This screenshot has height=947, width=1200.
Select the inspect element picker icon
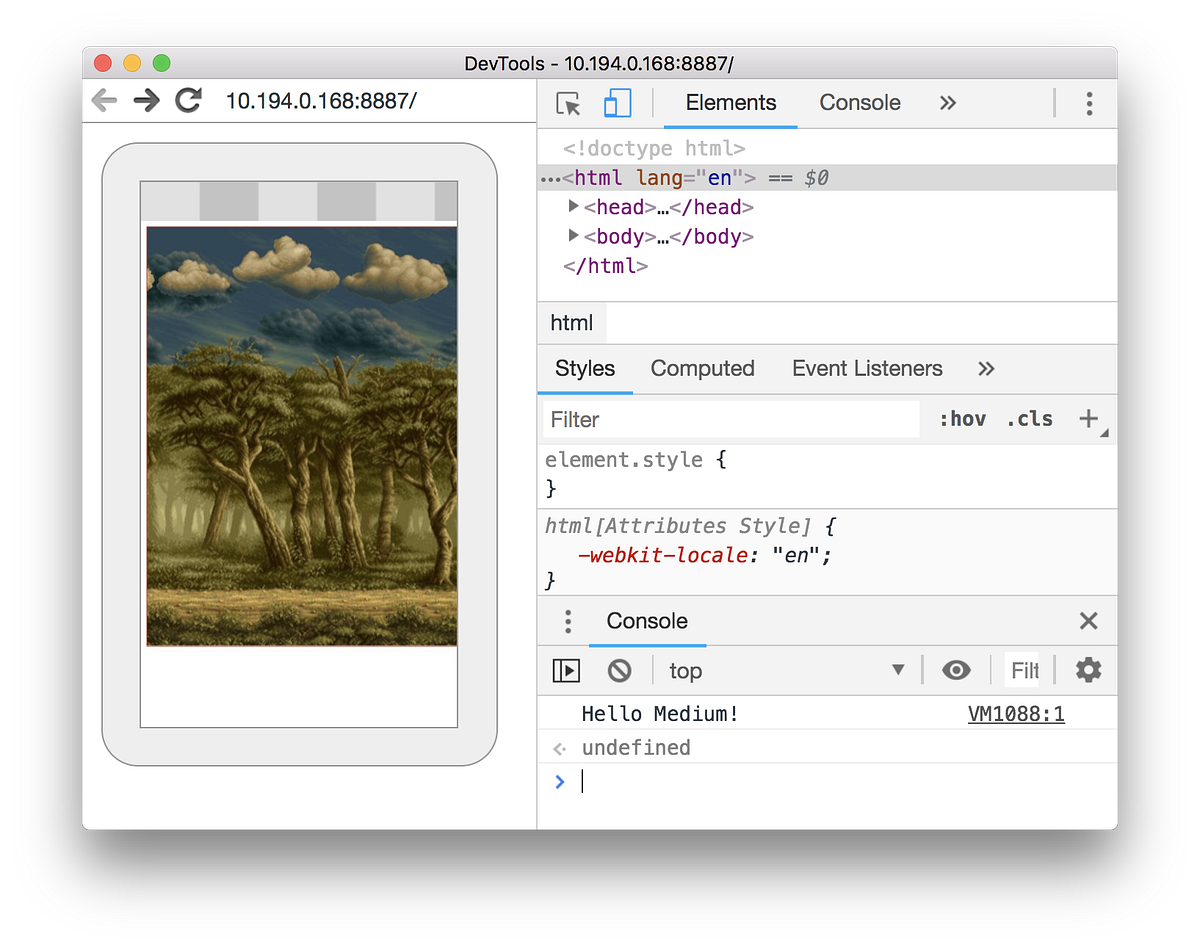pos(566,103)
